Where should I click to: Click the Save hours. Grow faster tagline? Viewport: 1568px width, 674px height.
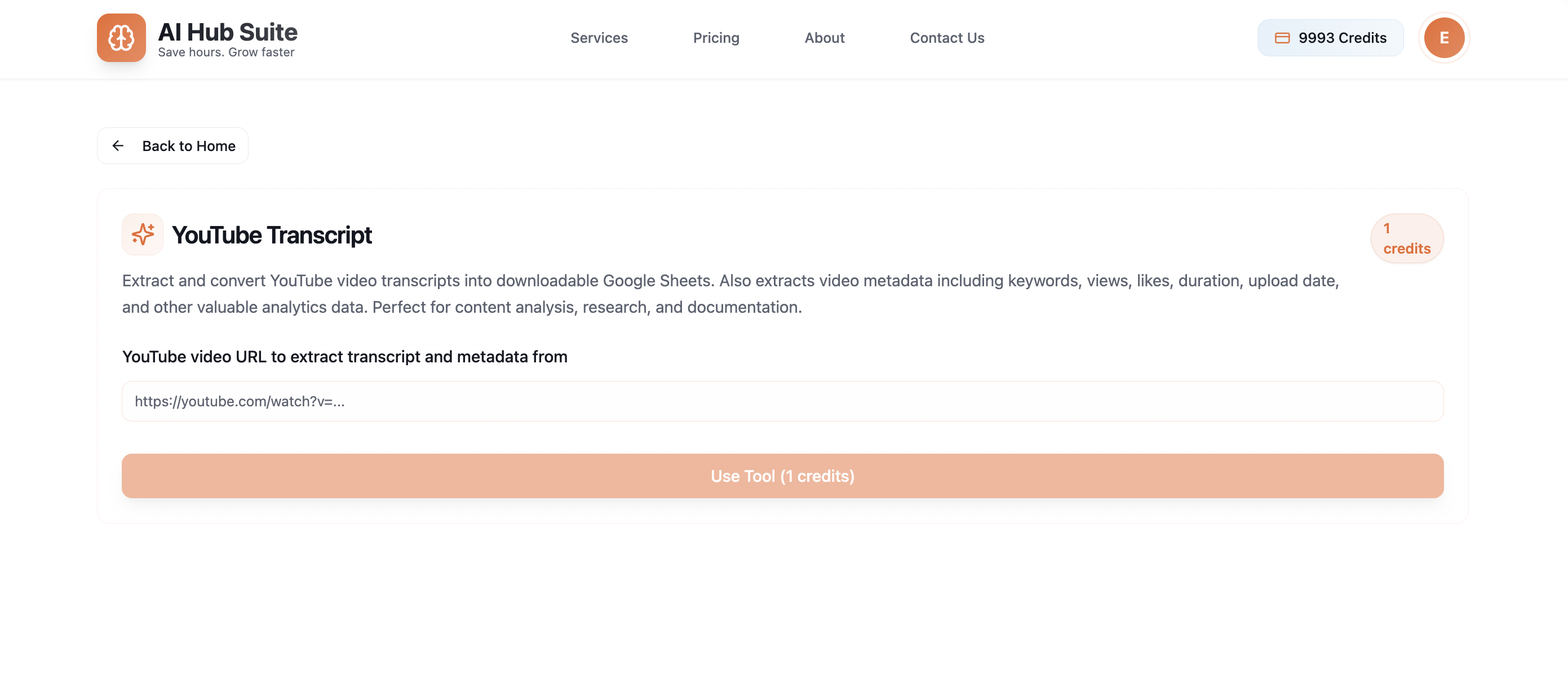click(226, 52)
